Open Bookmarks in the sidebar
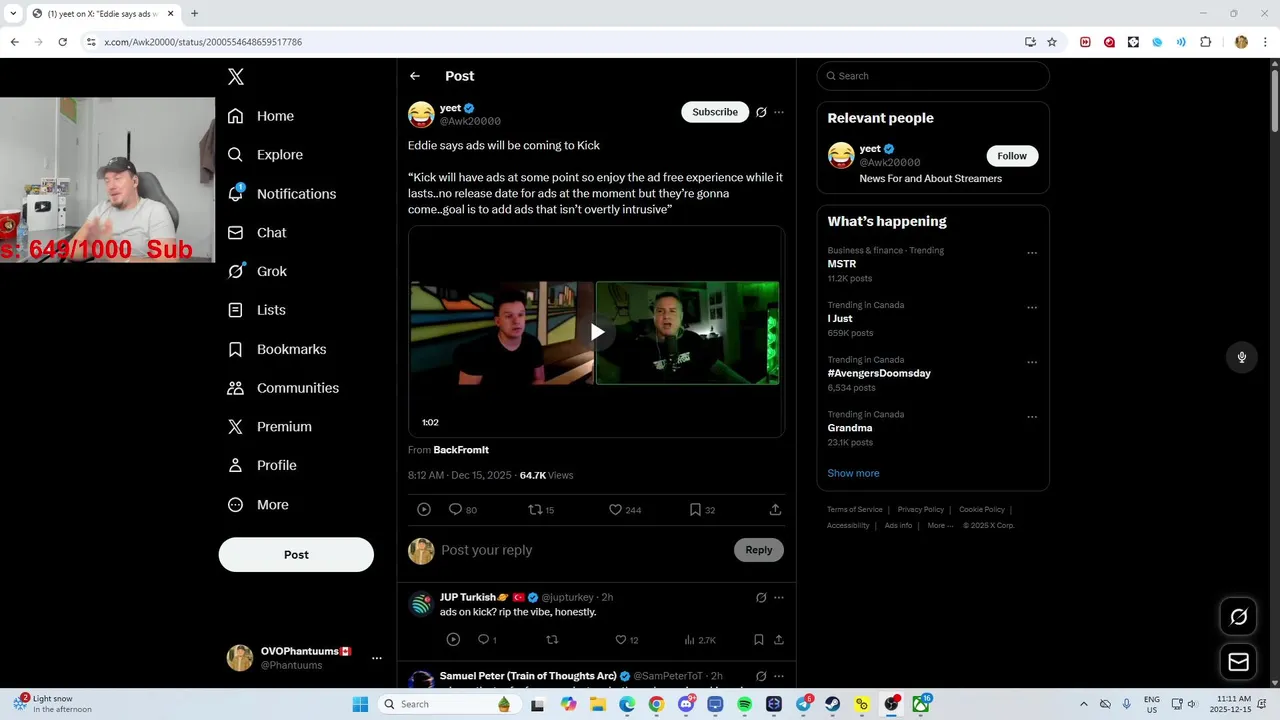 [x=277, y=349]
